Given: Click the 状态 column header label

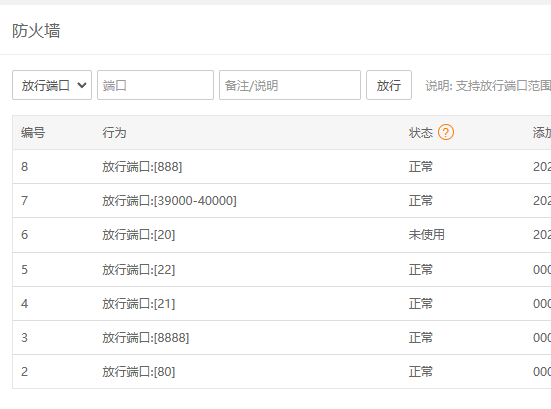Looking at the screenshot, I should pyautogui.click(x=420, y=133).
